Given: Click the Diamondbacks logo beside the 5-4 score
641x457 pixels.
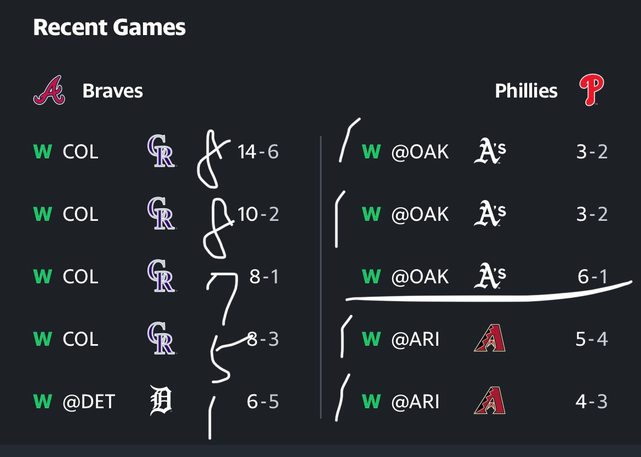Looking at the screenshot, I should coord(489,339).
